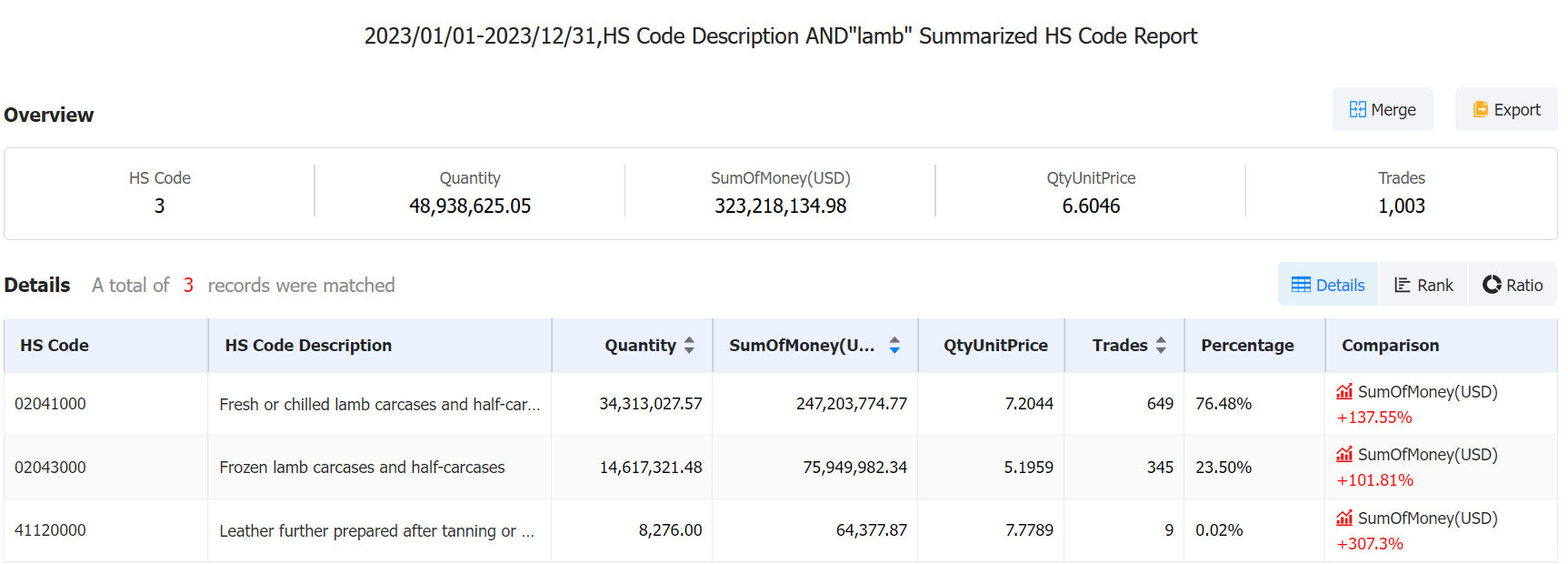Click trades count 345
The image size is (1568, 564).
pyautogui.click(x=1160, y=468)
